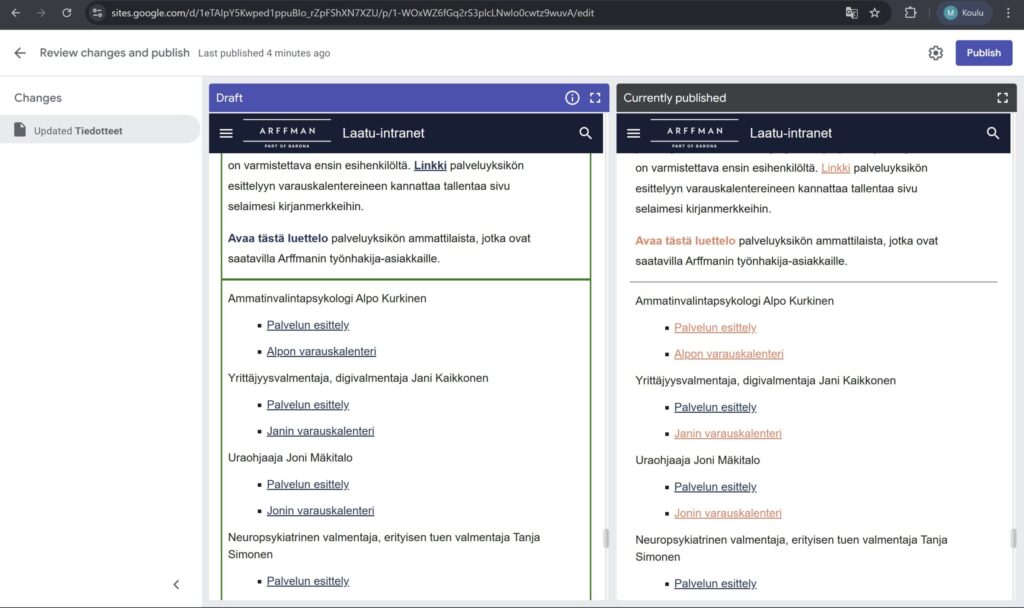
Task: Open Alpon varauskalenteri link in Draft
Action: coord(321,352)
